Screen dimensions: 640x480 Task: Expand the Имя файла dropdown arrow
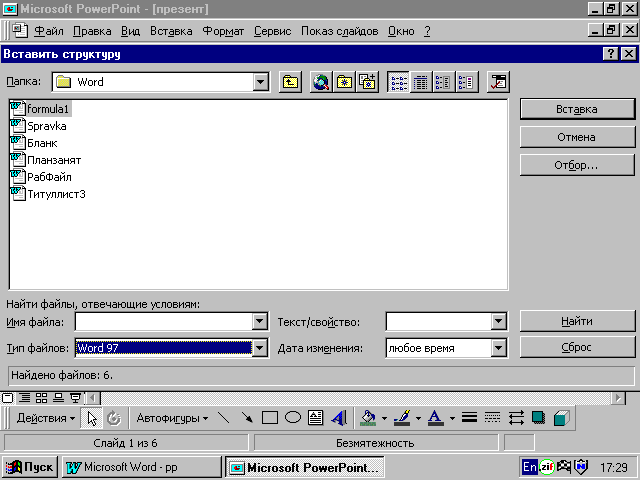pos(260,322)
